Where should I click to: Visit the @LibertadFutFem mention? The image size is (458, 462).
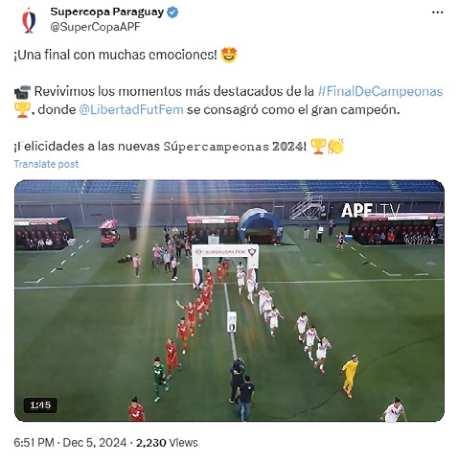[131, 109]
